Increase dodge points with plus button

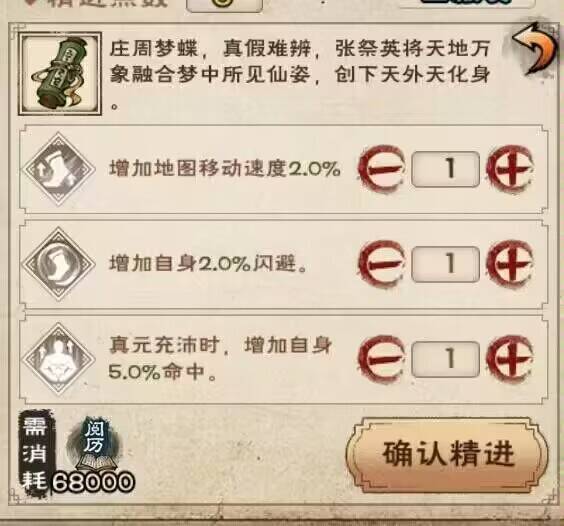click(510, 264)
